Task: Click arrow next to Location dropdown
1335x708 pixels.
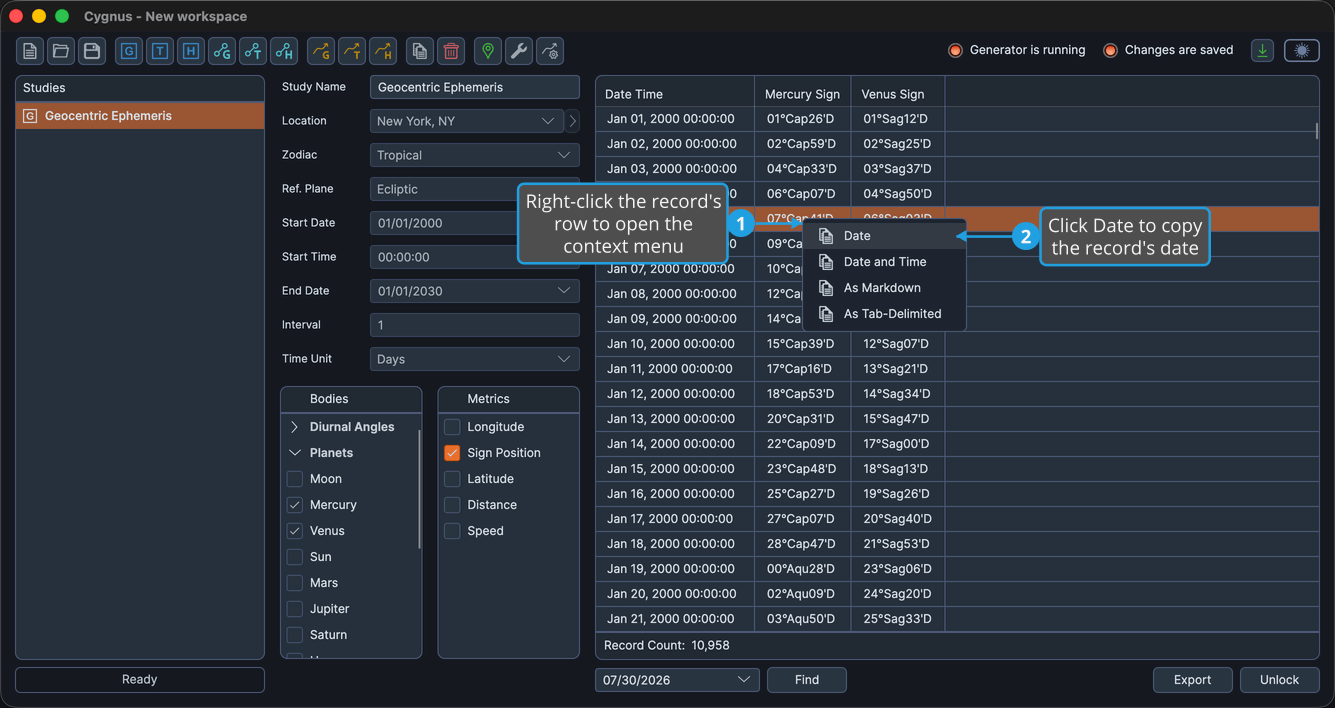Action: coord(572,121)
